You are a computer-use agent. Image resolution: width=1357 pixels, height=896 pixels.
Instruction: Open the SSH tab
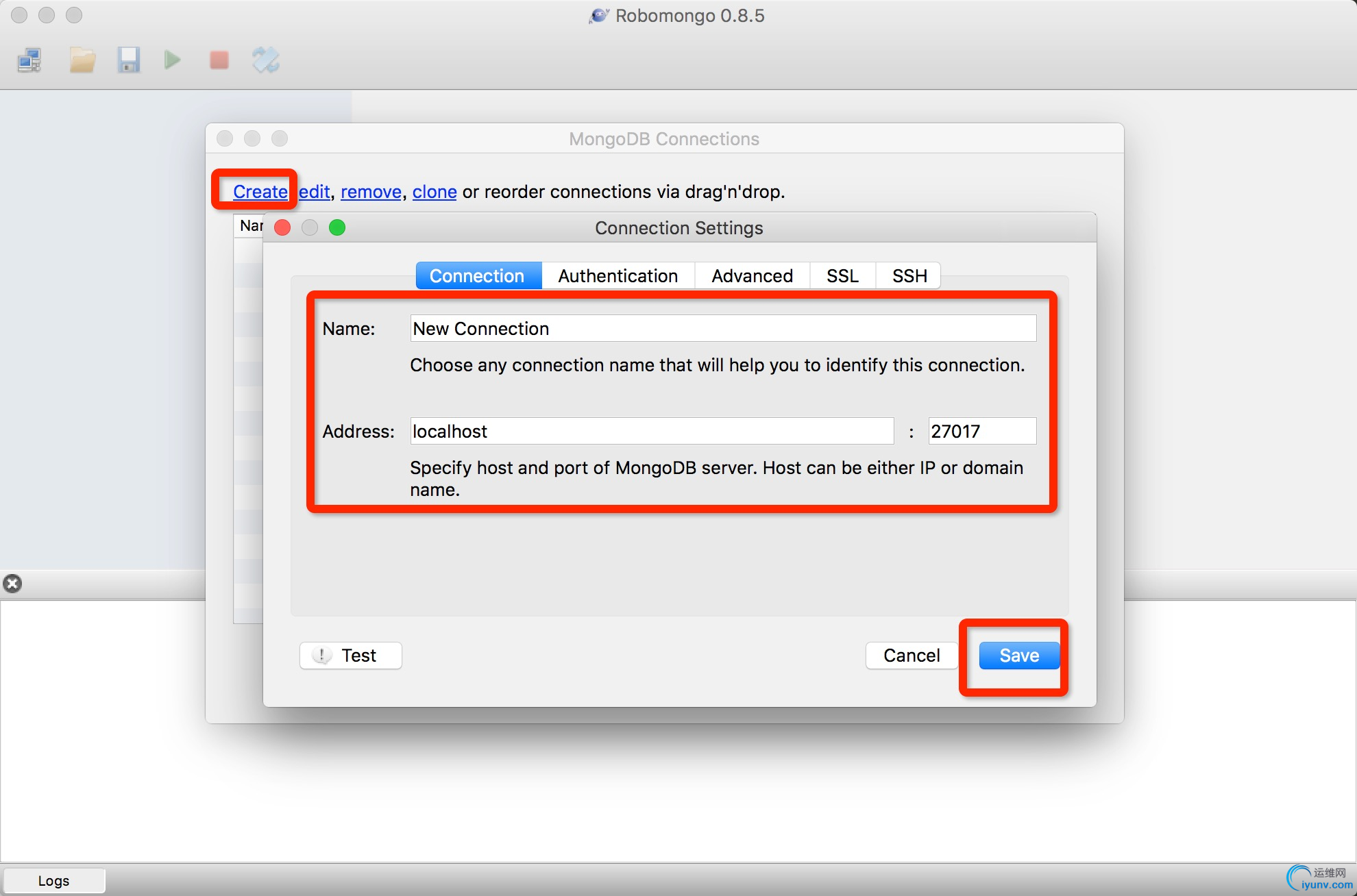click(x=909, y=275)
